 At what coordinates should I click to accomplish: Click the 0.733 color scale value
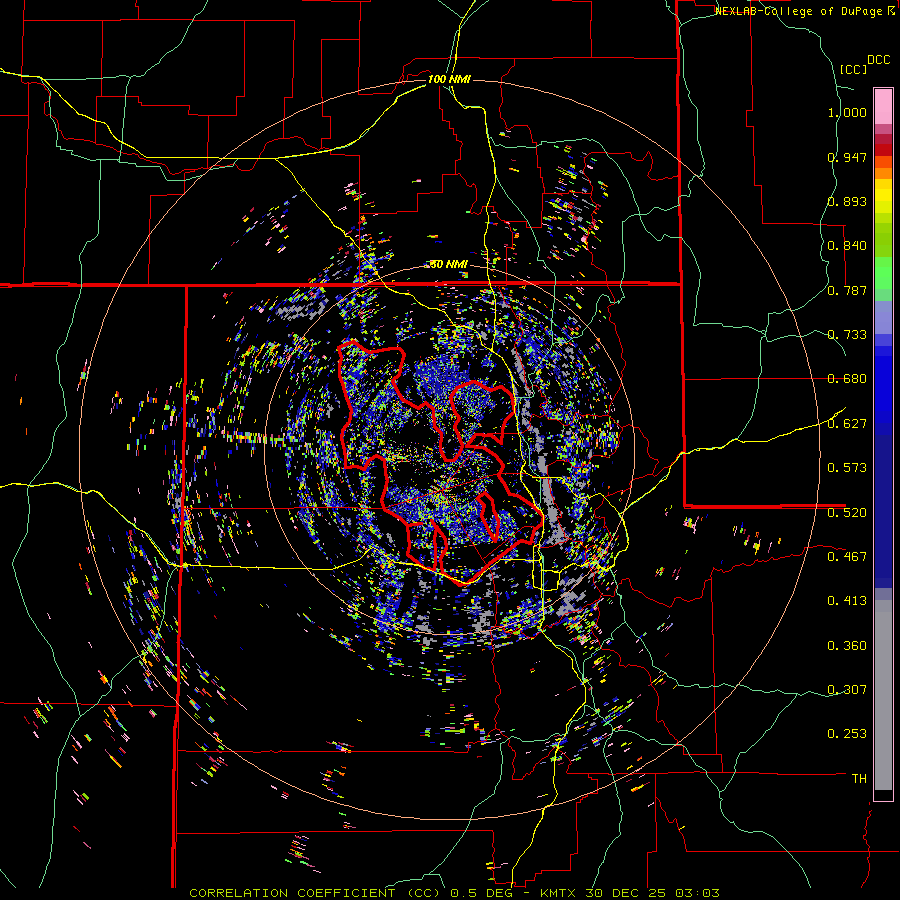(x=847, y=335)
